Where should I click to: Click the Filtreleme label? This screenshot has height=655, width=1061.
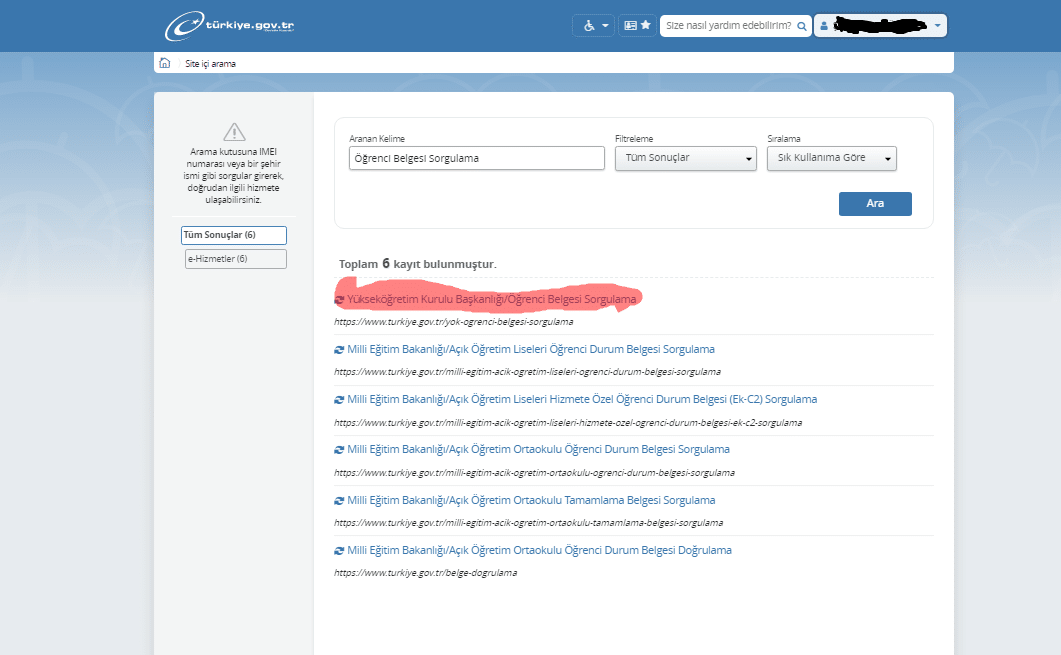(634, 139)
